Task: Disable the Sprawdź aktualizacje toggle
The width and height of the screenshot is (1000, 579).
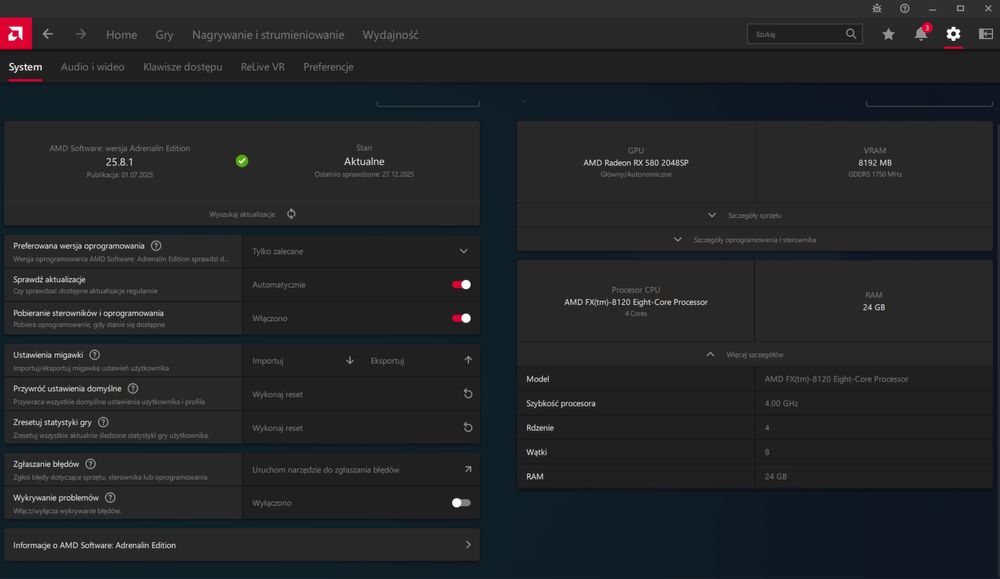Action: [461, 285]
